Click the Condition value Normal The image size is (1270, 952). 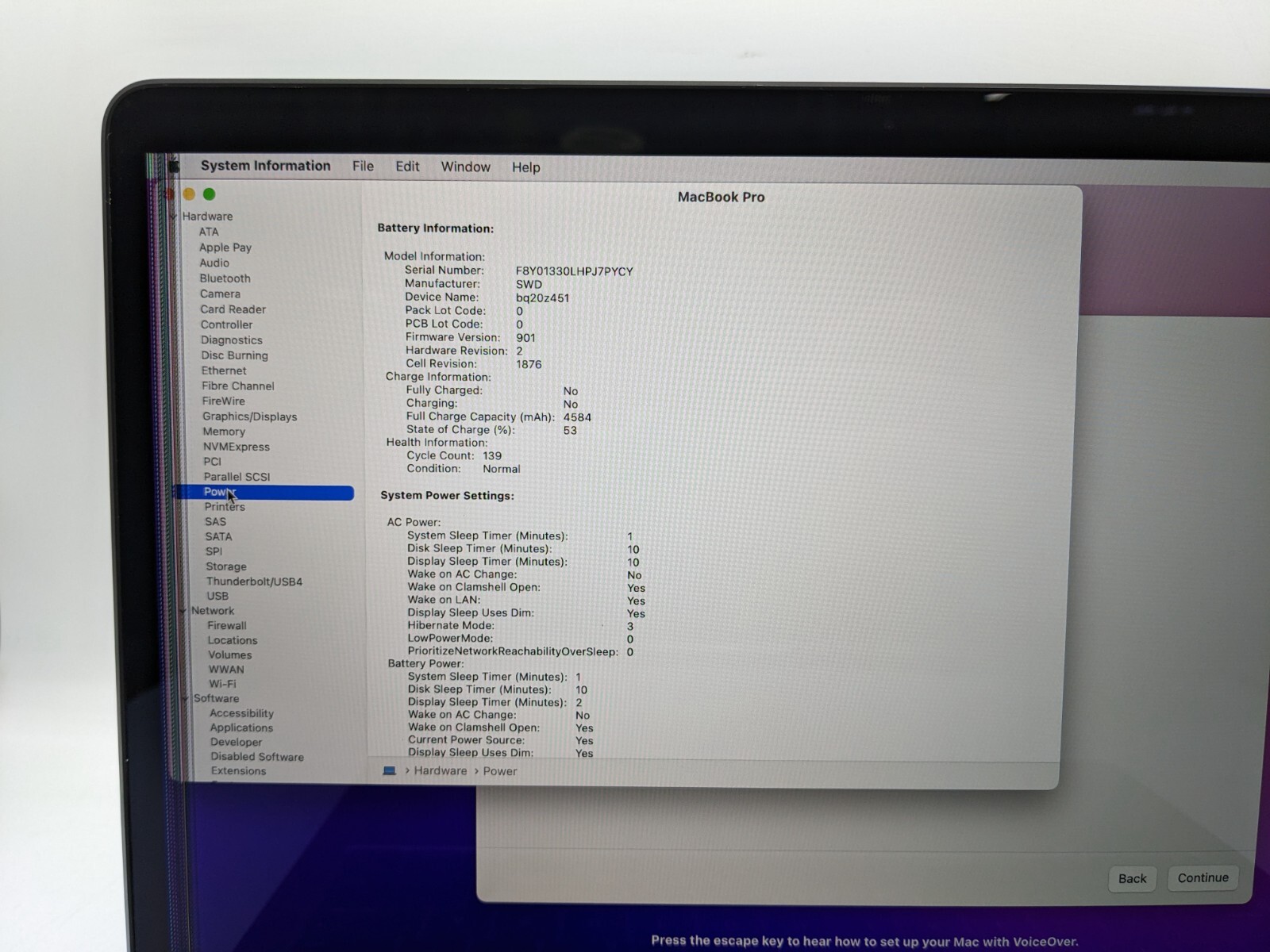click(502, 469)
